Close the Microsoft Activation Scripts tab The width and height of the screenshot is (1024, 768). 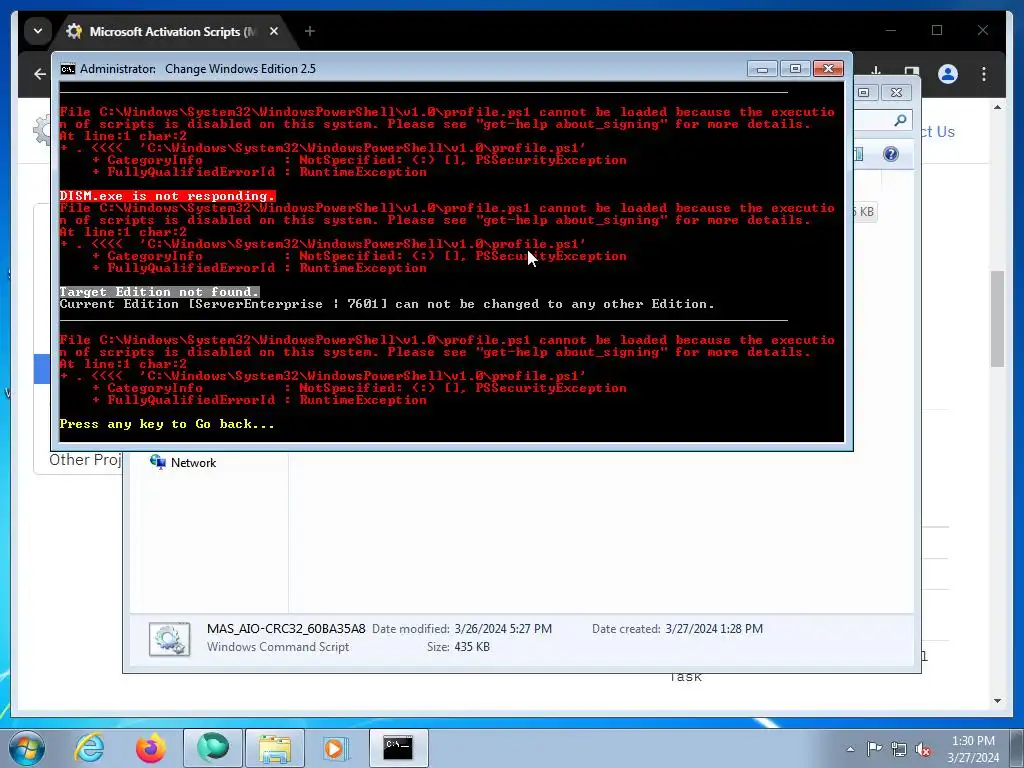tap(274, 31)
